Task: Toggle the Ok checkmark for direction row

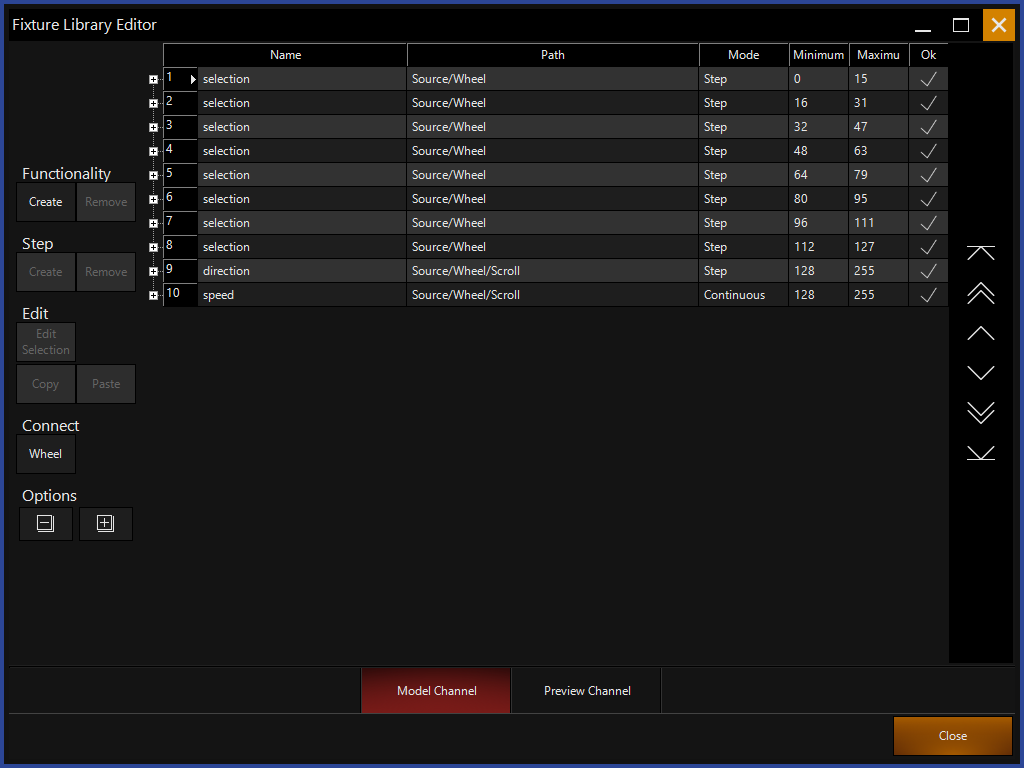Action: click(928, 271)
